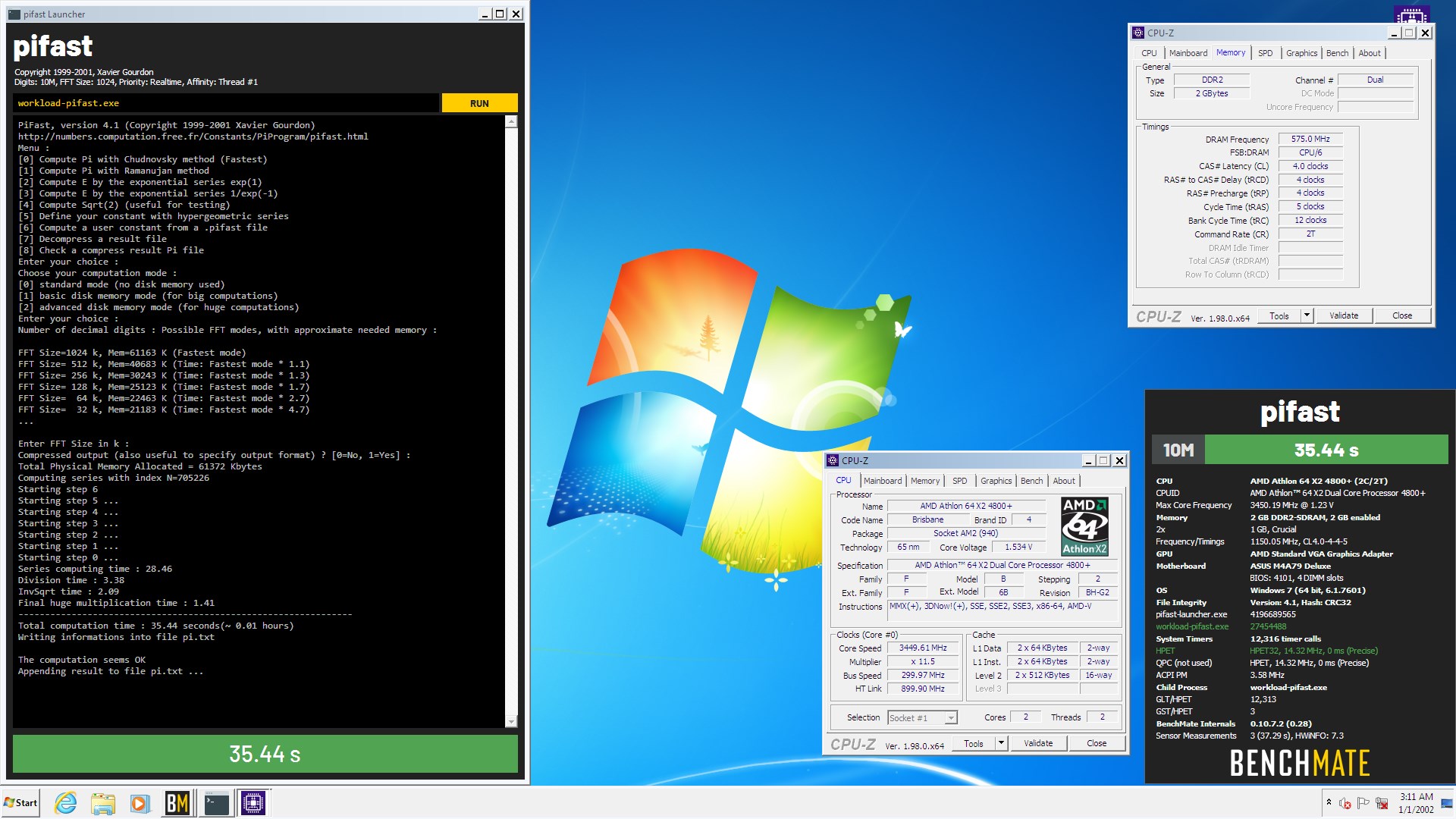1456x819 pixels.
Task: Click the pifast console taskbar icon
Action: pos(216,803)
